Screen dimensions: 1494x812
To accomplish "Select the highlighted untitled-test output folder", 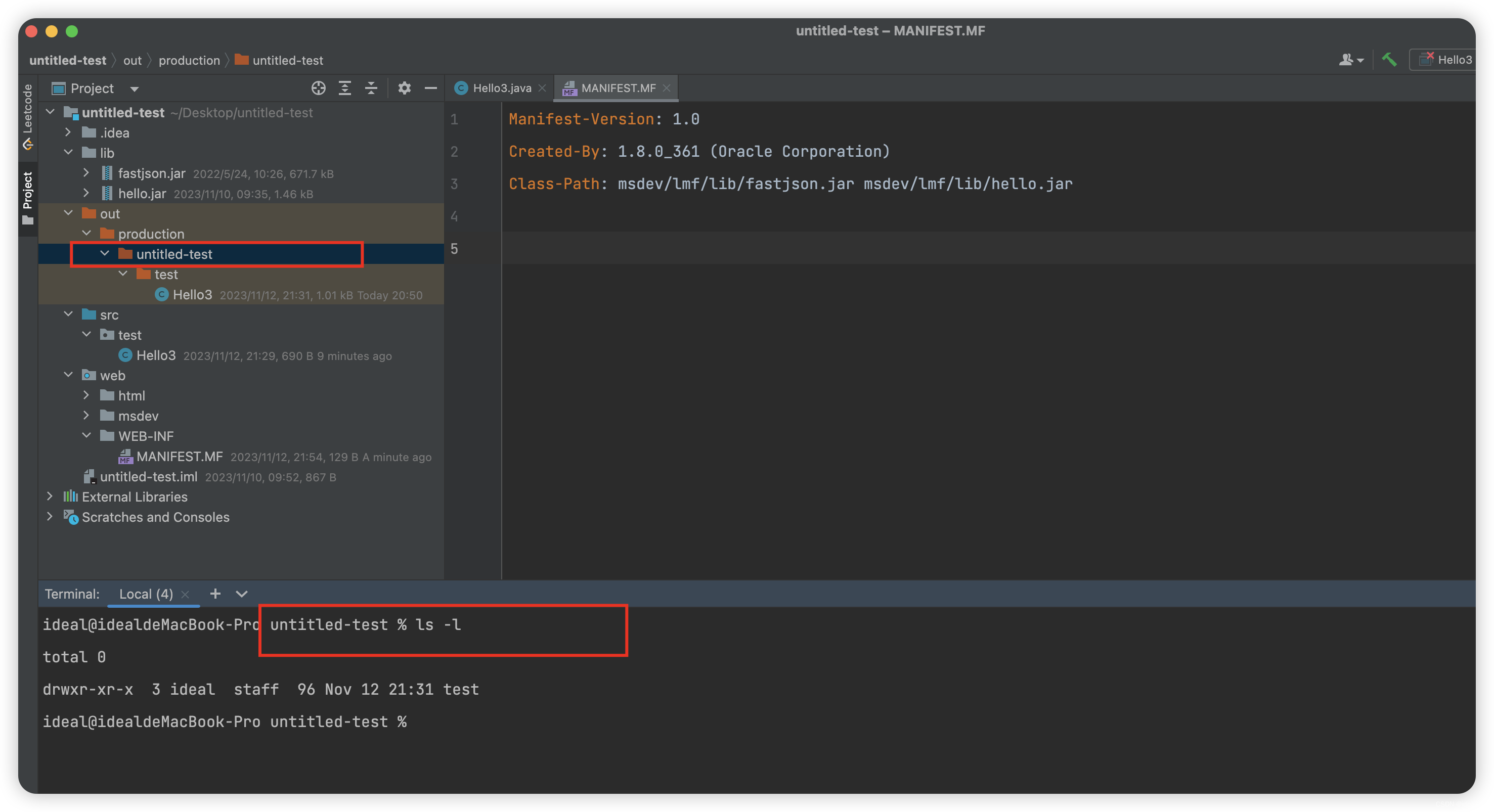I will (x=241, y=254).
